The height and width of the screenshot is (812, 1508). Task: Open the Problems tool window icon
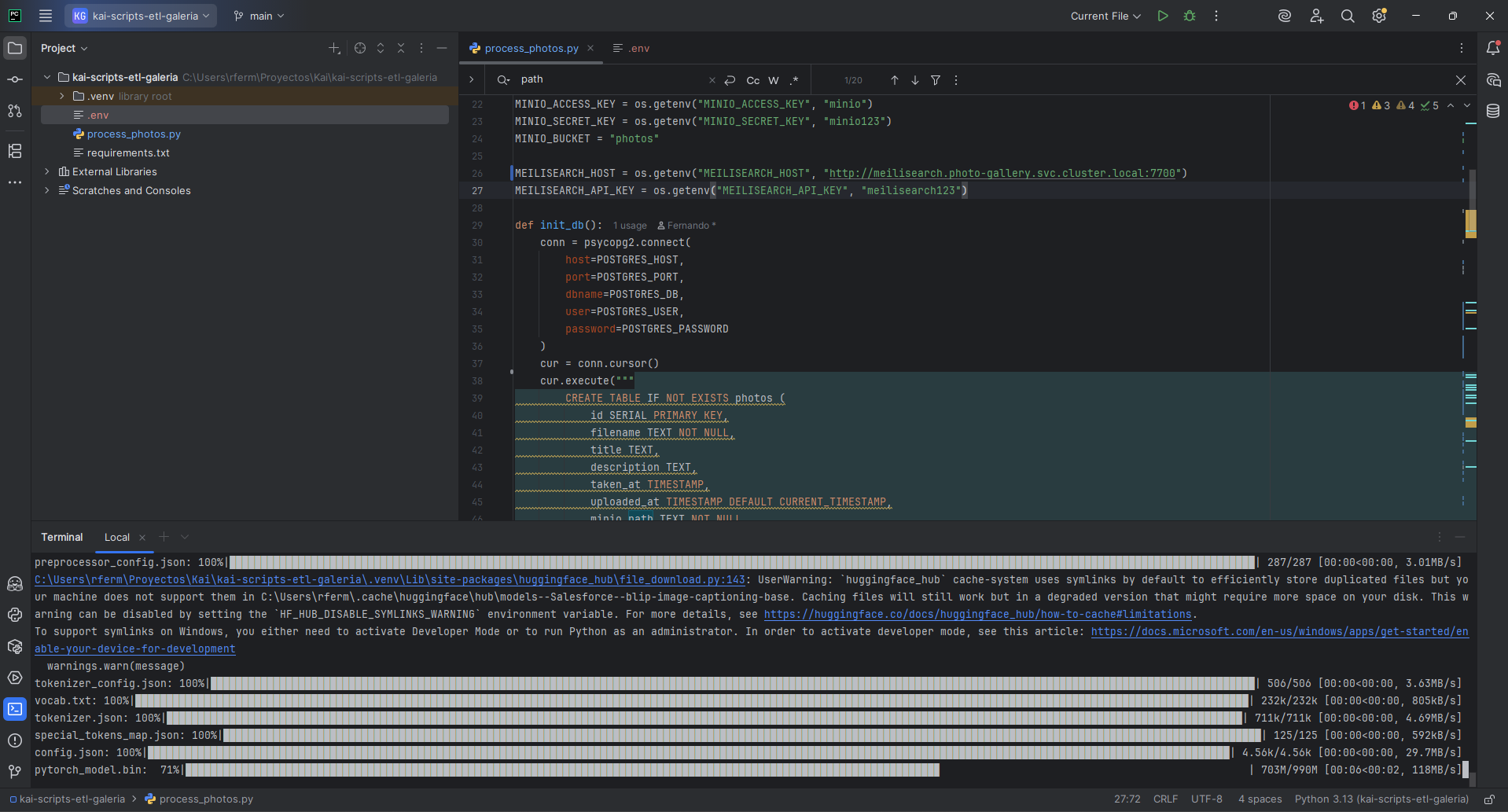pyautogui.click(x=15, y=740)
